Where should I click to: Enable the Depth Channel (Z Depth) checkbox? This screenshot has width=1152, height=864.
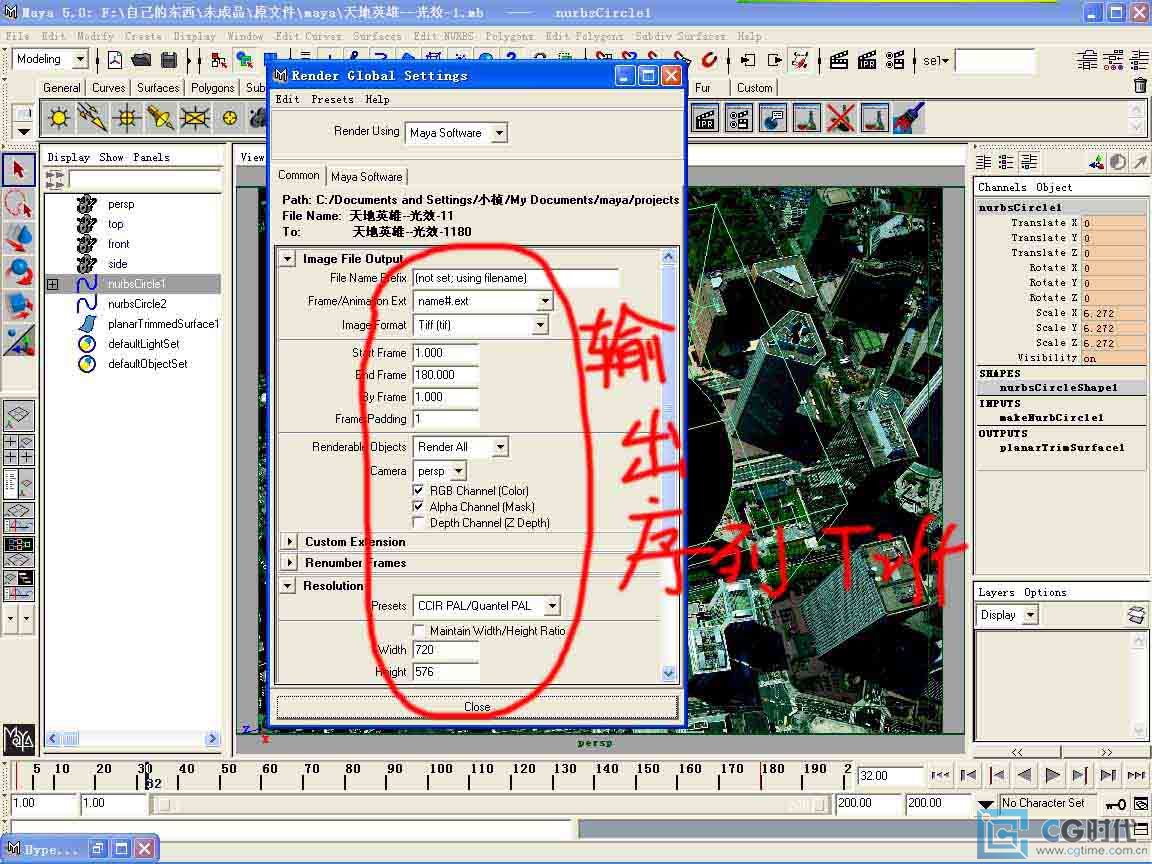coord(418,522)
